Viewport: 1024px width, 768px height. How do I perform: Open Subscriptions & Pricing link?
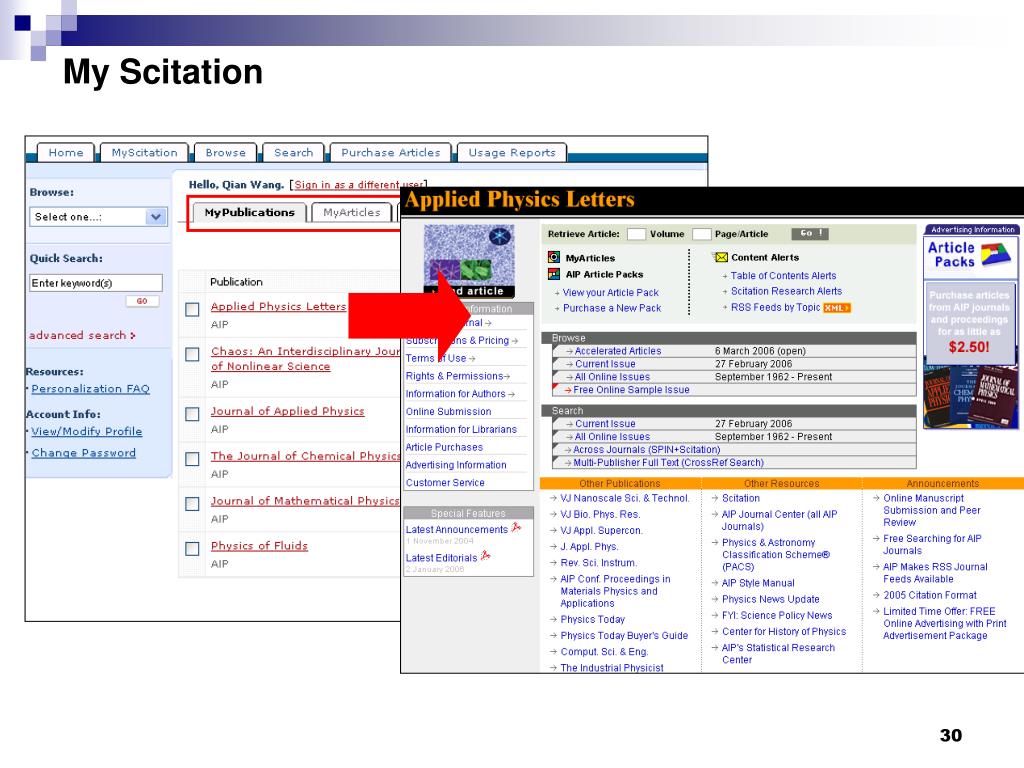[457, 340]
